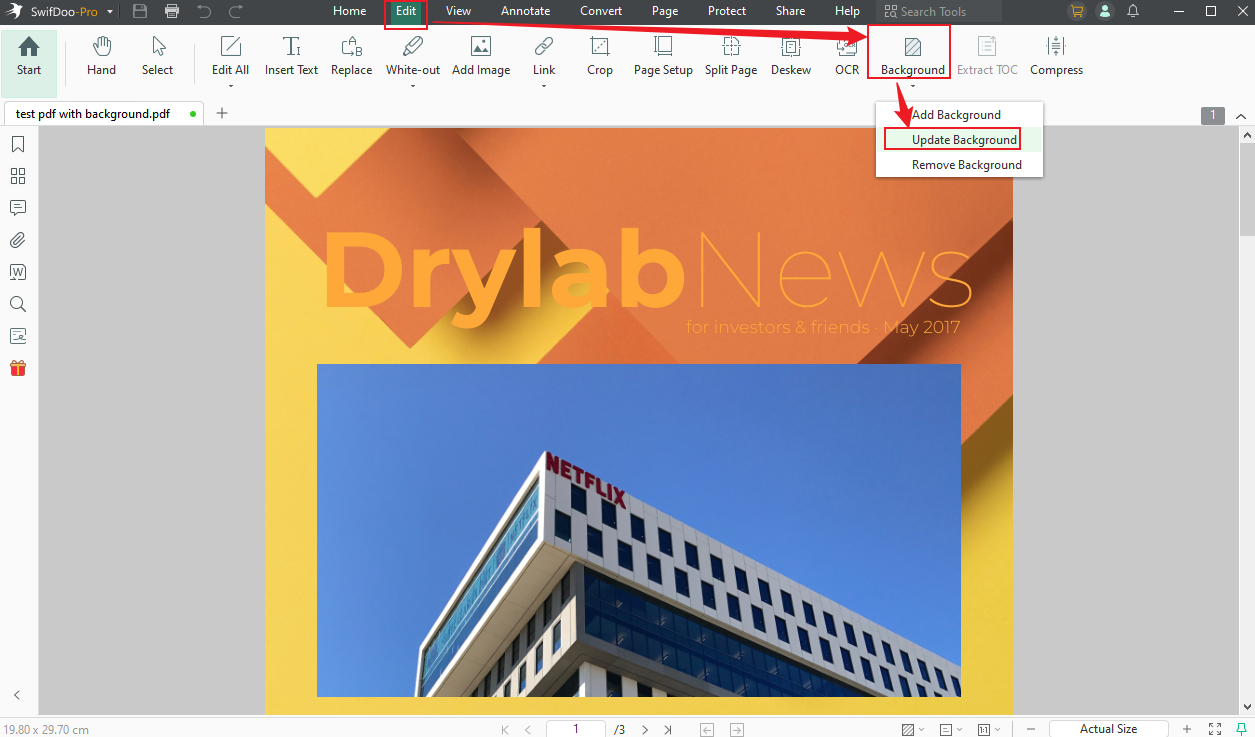
Task: Expand the Edit All dropdown arrow
Action: pyautogui.click(x=230, y=86)
